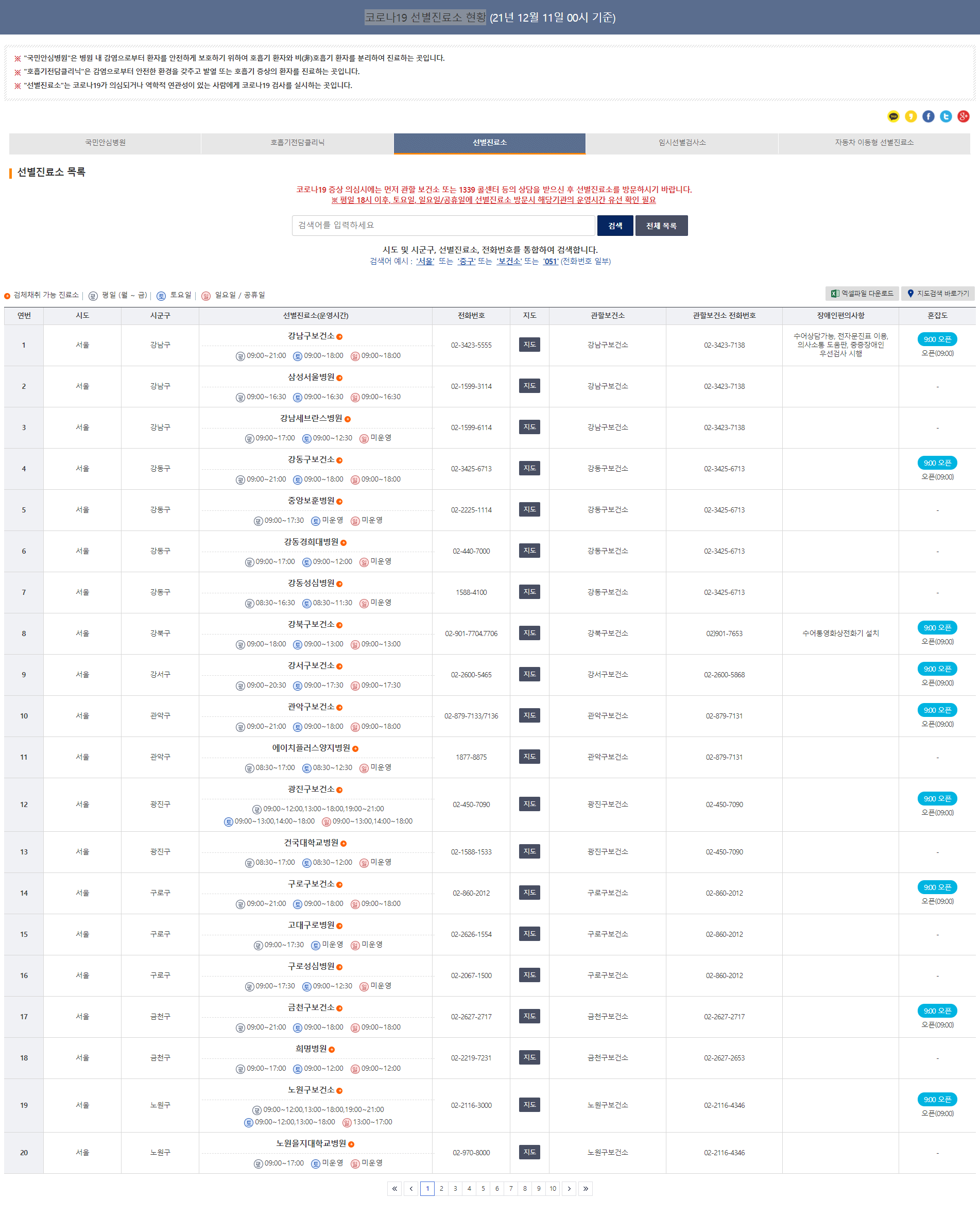Click page number 1 in pagination

(427, 1188)
